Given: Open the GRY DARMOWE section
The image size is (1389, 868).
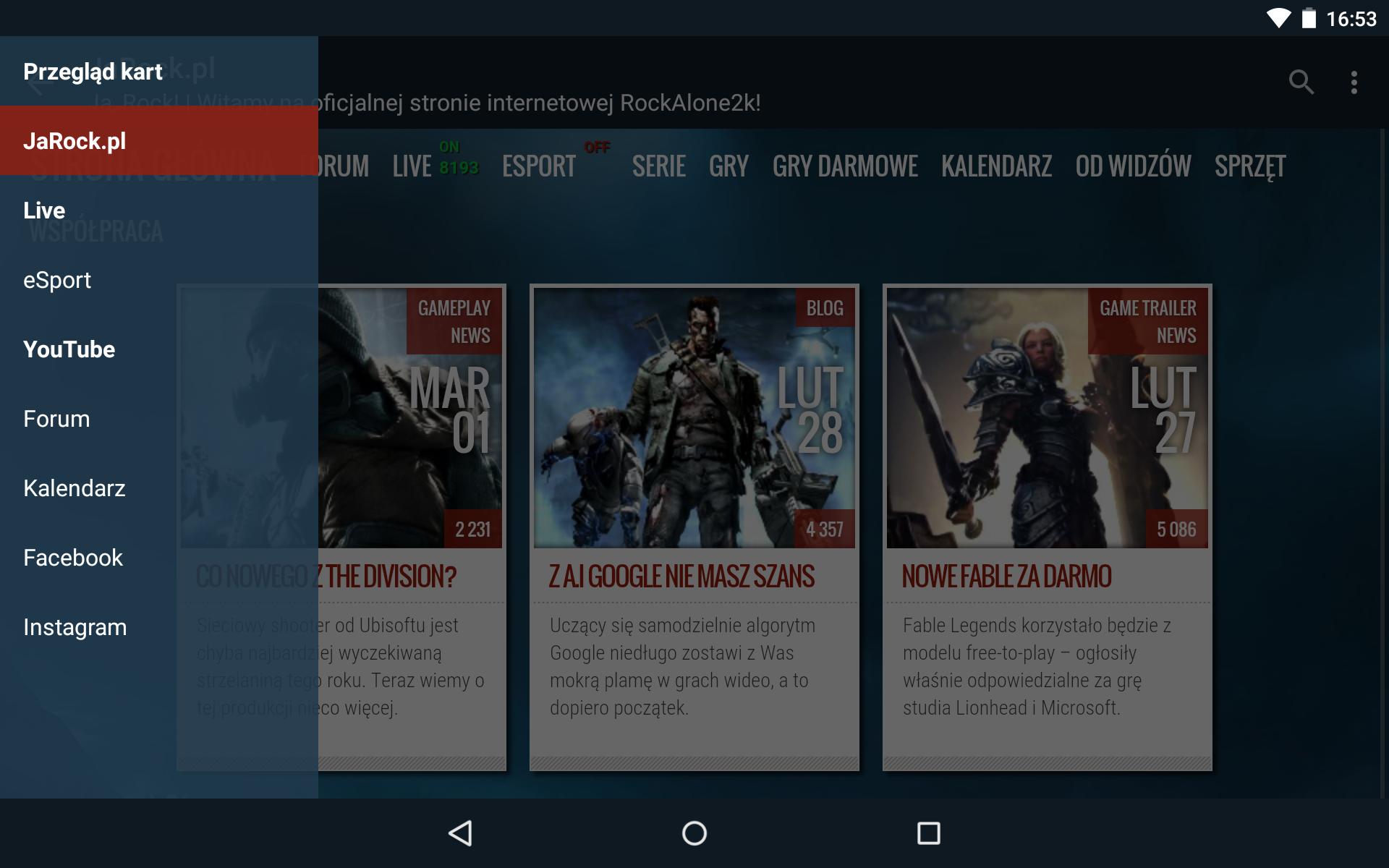Looking at the screenshot, I should [x=845, y=166].
